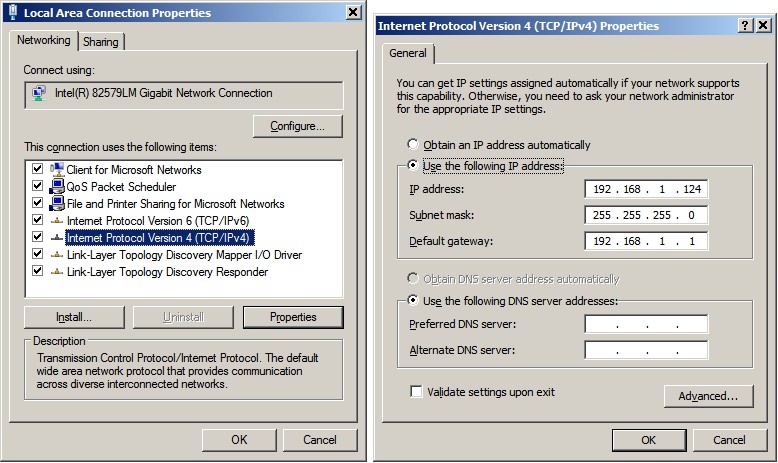Click the Preferred DNS server field
Screen dimensions: 778x463
tap(646, 324)
